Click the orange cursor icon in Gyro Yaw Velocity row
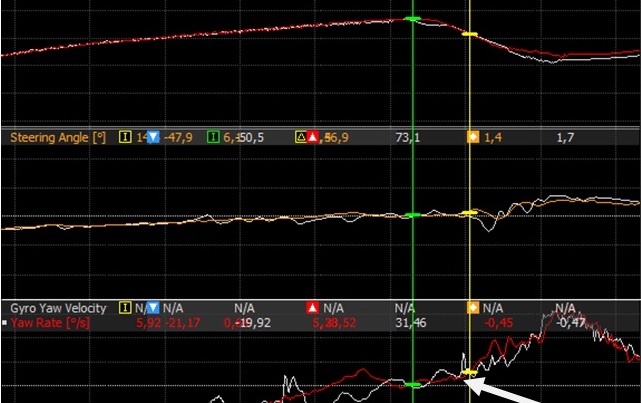 pyautogui.click(x=473, y=308)
